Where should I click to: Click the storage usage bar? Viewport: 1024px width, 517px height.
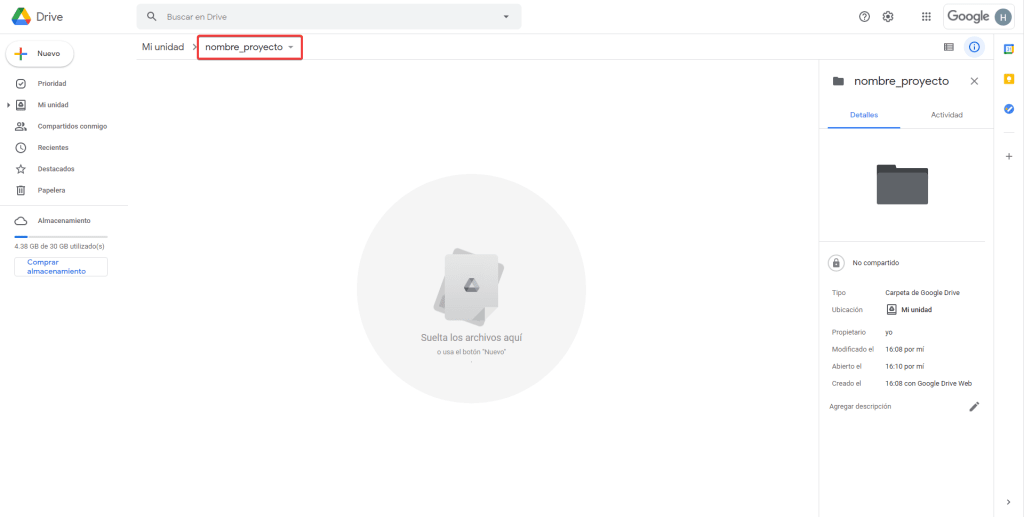[61, 236]
